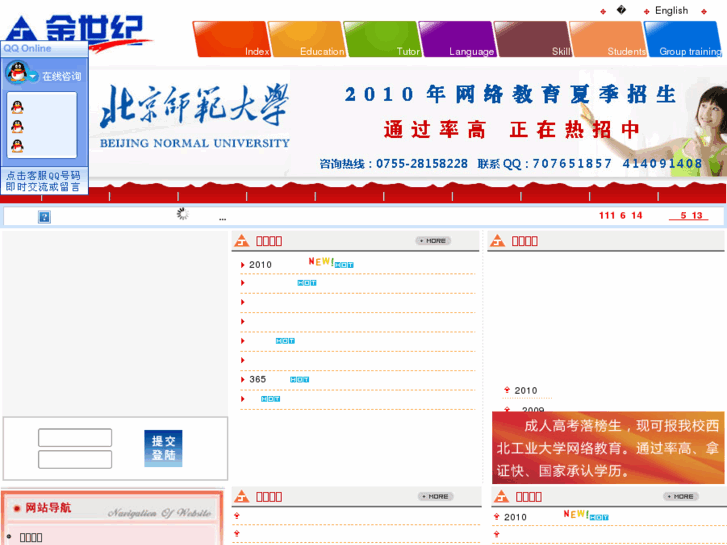The width and height of the screenshot is (727, 545).
Task: Open the Skill navigation tab
Action: (x=533, y=39)
